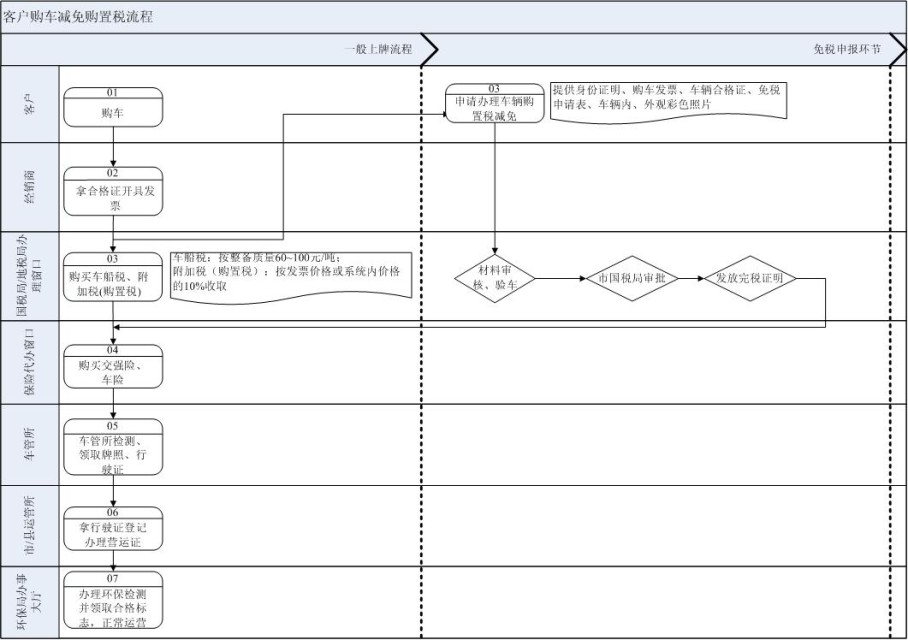Click the 车管所 swimlane label
Image resolution: width=908 pixels, height=640 pixels.
[29, 444]
